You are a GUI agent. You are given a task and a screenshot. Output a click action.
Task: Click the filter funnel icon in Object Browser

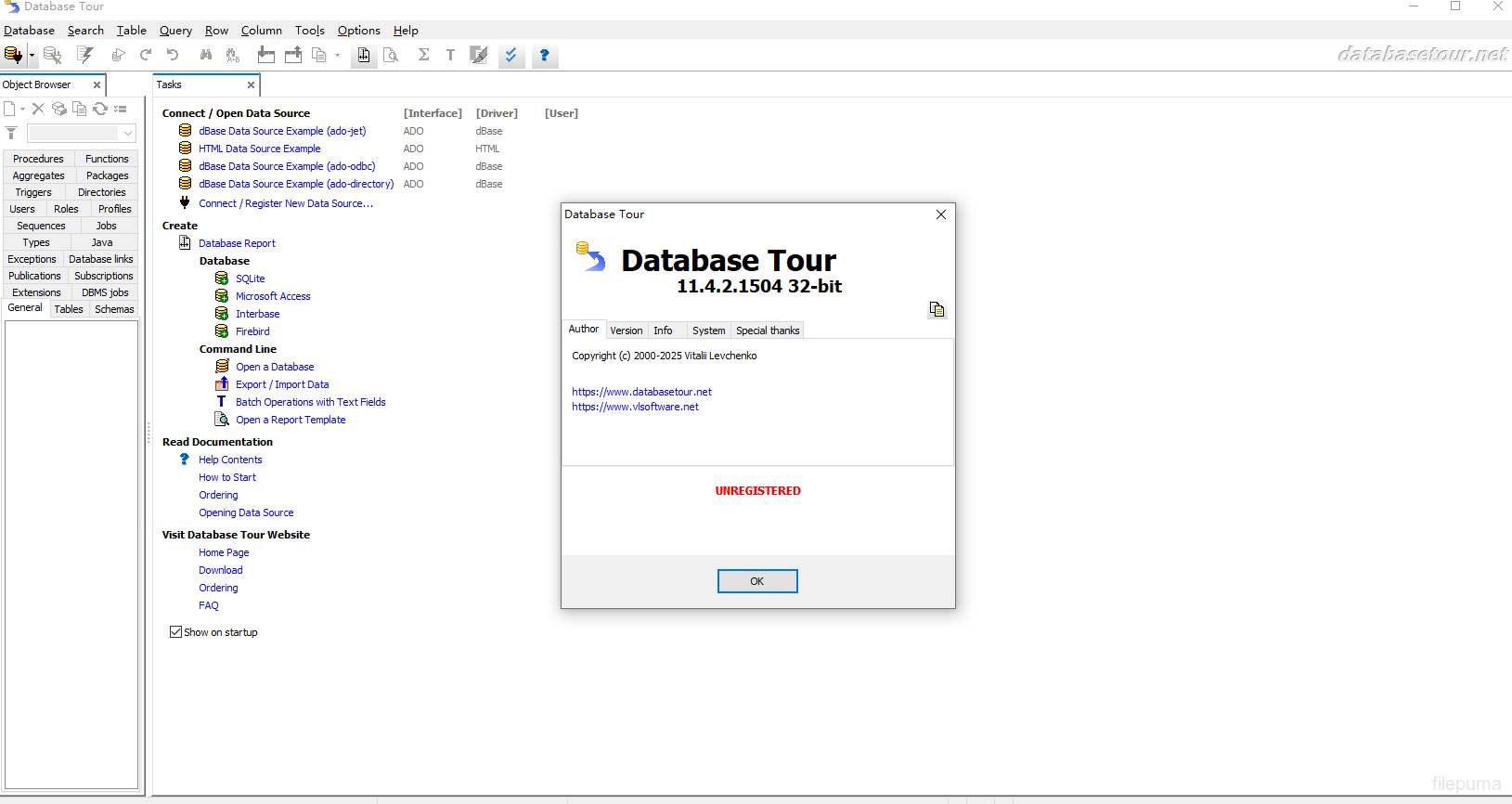(11, 133)
